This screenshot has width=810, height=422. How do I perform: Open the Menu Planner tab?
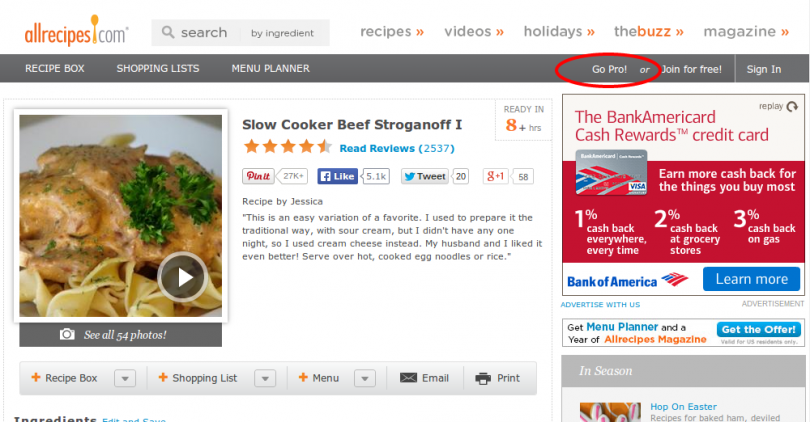coord(271,69)
